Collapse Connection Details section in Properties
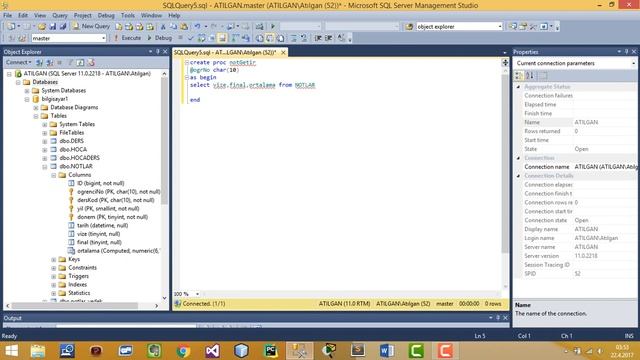640x360 pixels. pyautogui.click(x=518, y=176)
